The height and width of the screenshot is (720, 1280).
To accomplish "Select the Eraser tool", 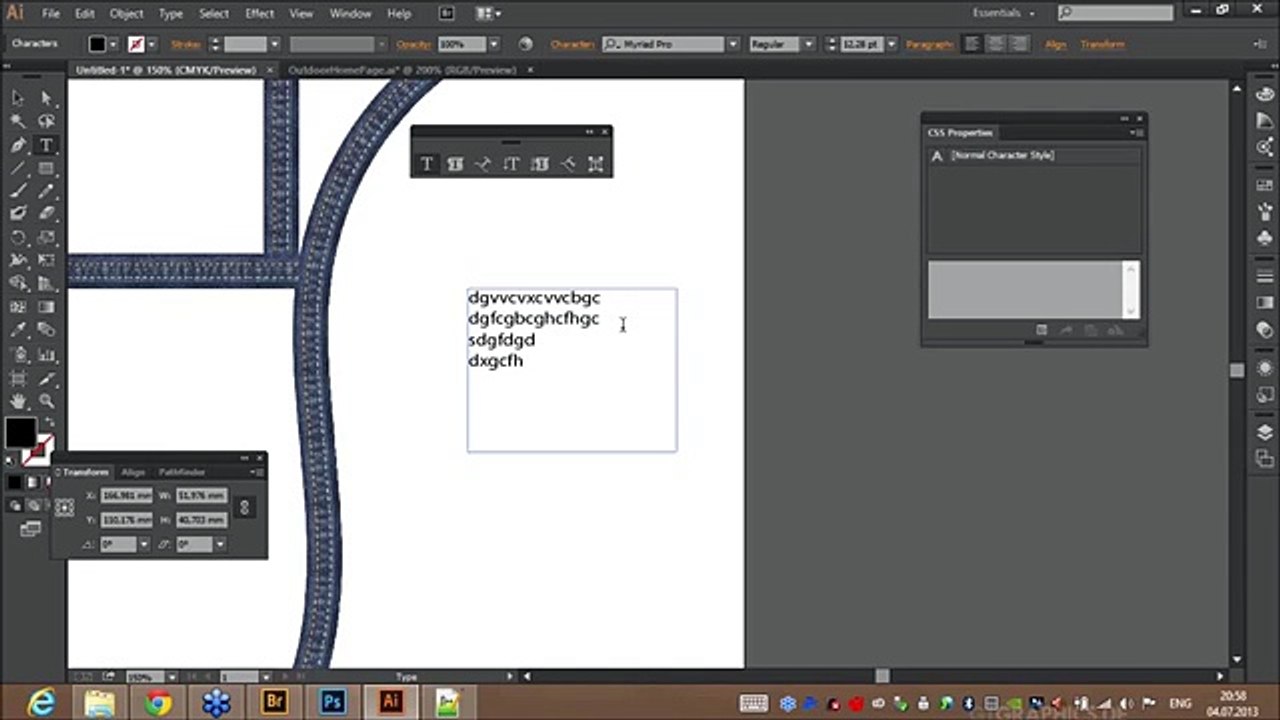I will point(46,213).
